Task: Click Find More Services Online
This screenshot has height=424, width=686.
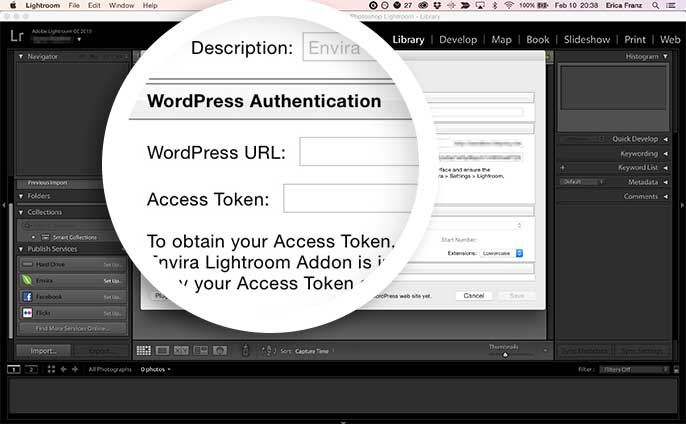Action: [73, 328]
